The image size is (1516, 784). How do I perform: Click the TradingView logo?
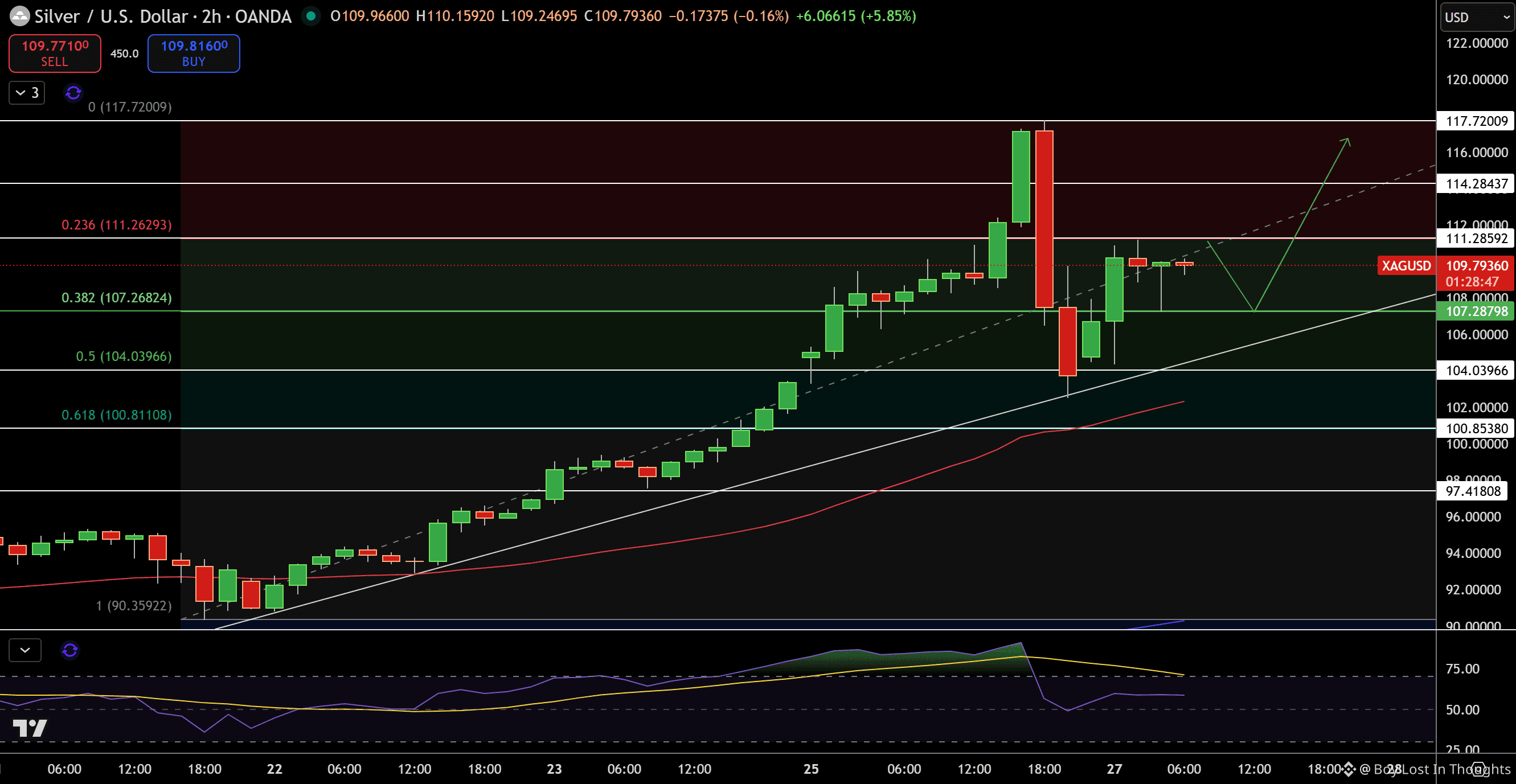click(x=30, y=728)
